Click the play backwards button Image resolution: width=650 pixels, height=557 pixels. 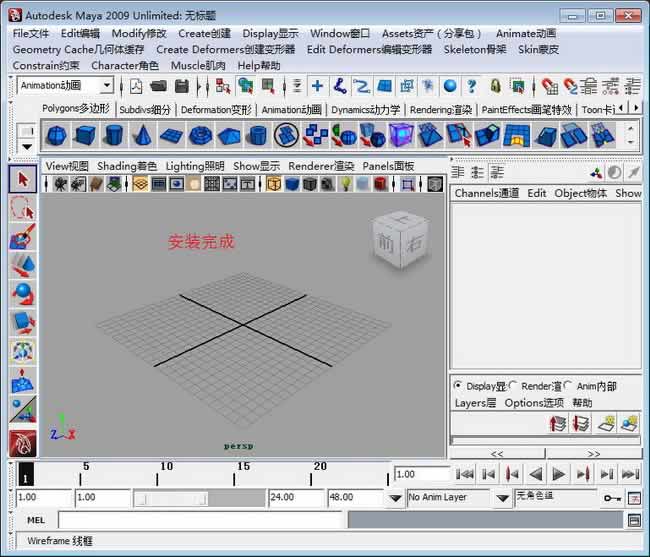[x=536, y=474]
